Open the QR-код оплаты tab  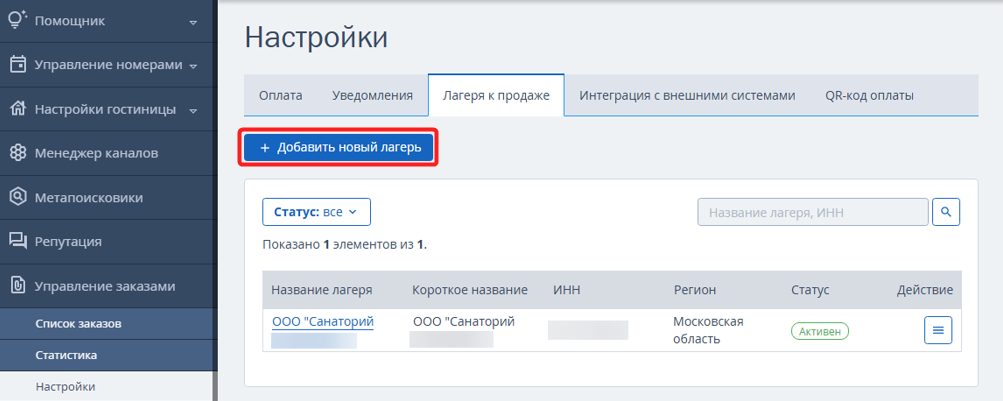coord(869,95)
